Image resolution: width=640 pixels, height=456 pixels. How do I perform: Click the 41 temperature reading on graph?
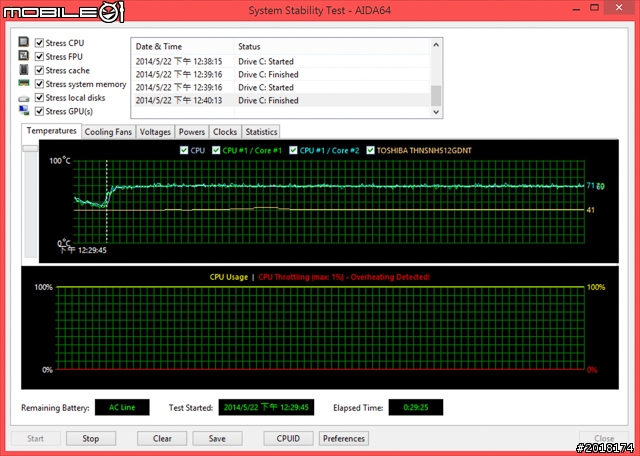(x=591, y=210)
